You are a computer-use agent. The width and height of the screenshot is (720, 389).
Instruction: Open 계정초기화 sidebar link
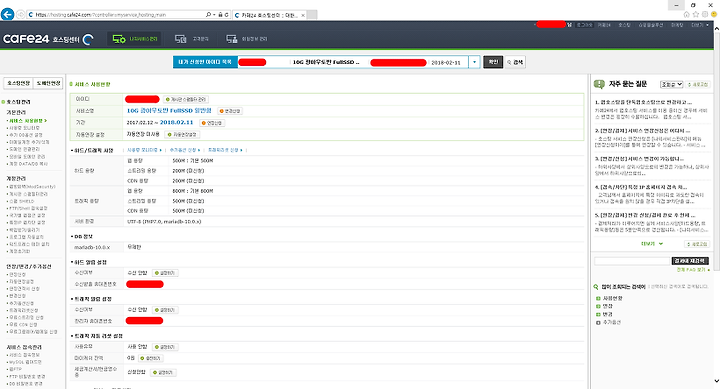coord(19,251)
